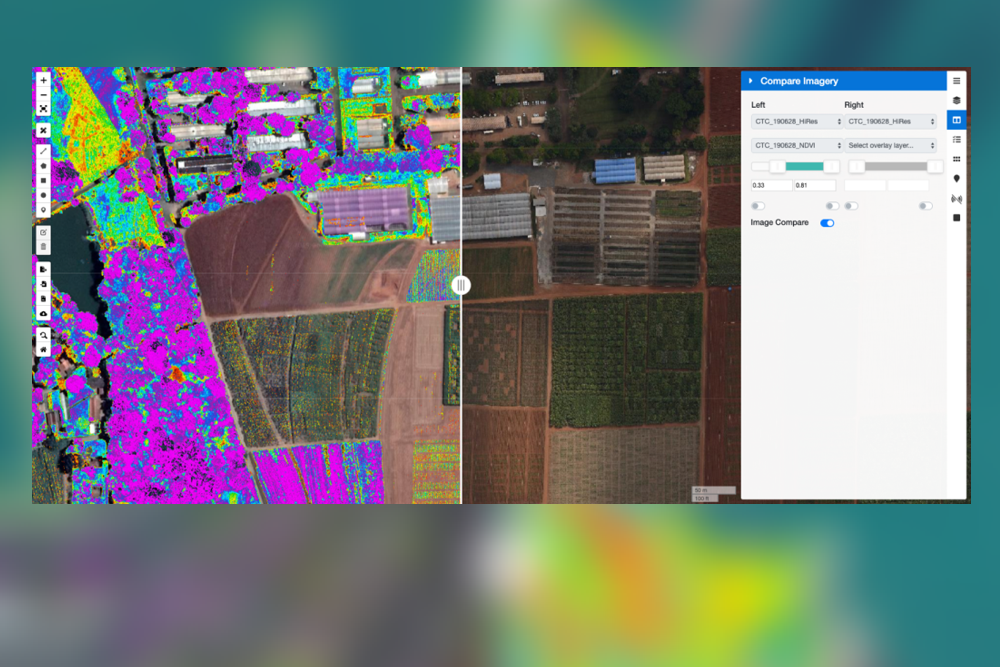This screenshot has width=1000, height=667.
Task: Disable the Image Compare toggle
Action: pyautogui.click(x=827, y=223)
